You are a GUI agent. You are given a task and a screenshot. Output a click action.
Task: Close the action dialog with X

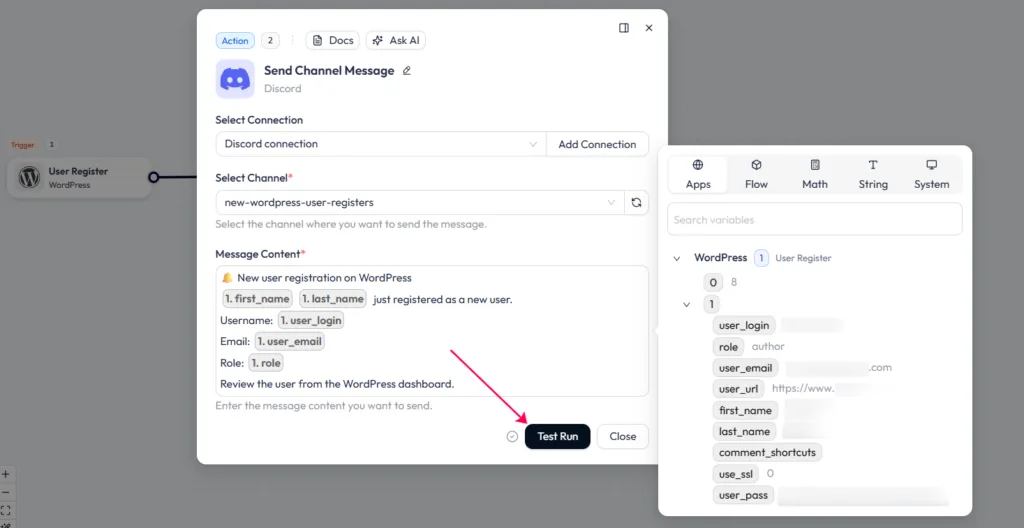(648, 27)
